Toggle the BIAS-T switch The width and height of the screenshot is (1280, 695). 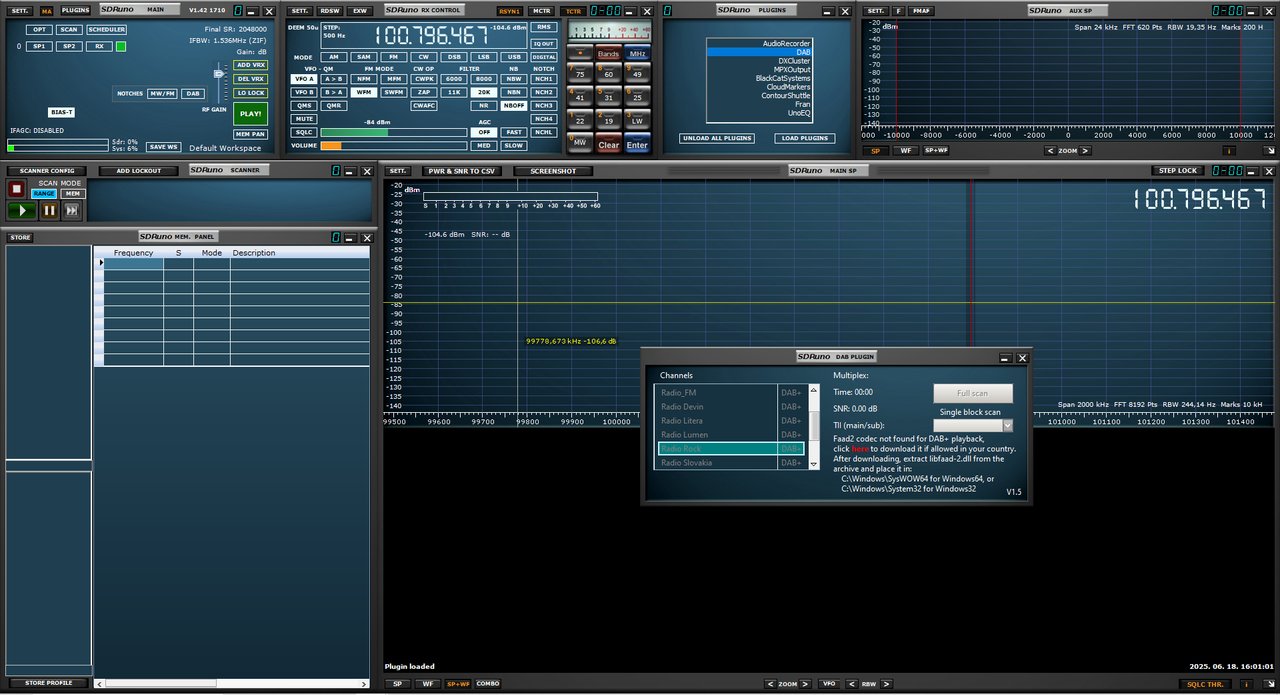pos(62,112)
